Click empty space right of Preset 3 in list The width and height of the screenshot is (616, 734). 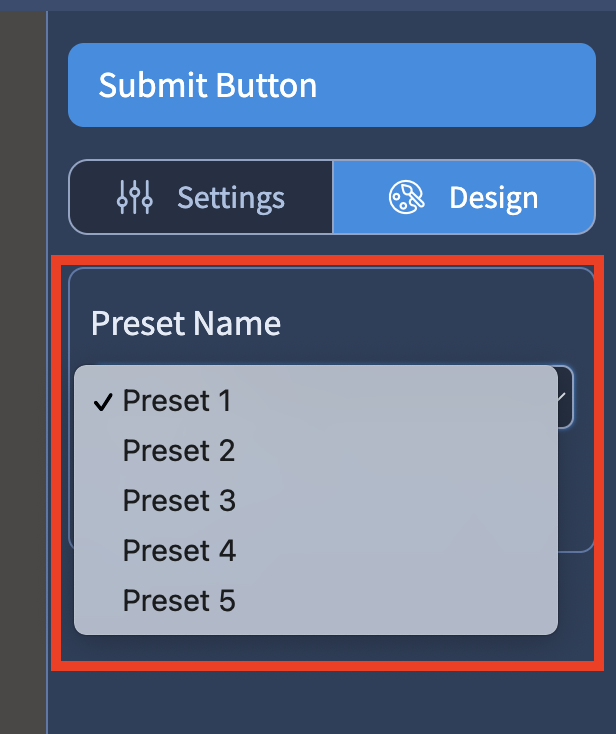(x=398, y=500)
